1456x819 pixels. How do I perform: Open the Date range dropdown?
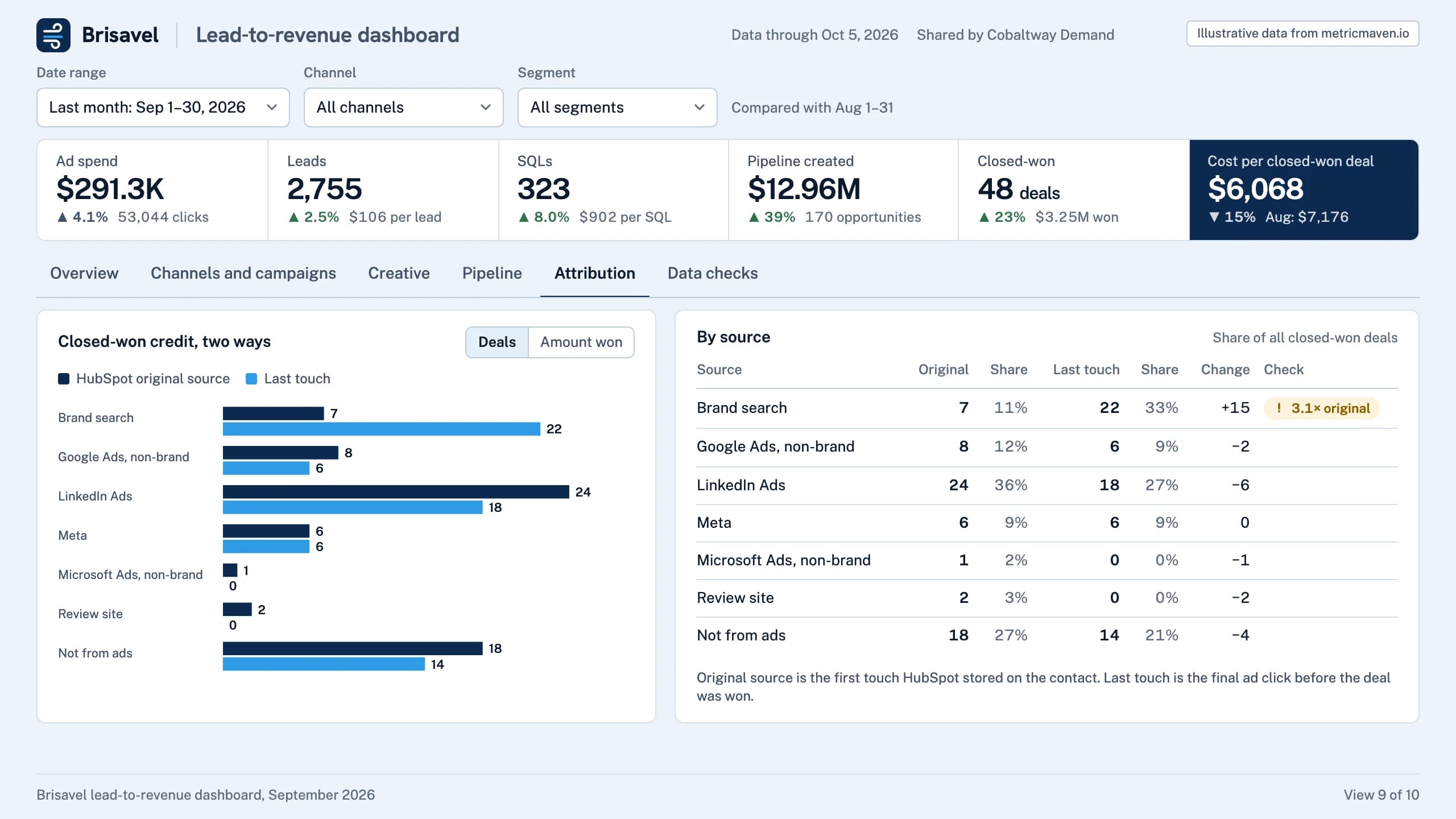[163, 107]
